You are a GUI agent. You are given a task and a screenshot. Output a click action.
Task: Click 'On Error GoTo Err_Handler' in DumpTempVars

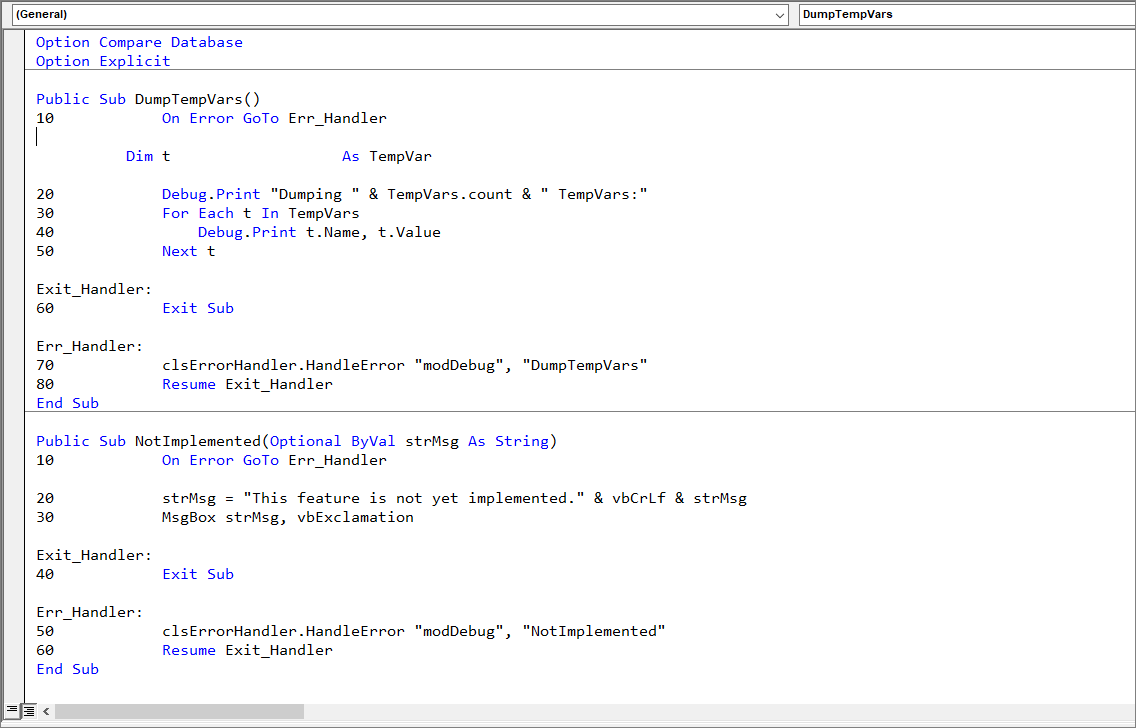274,118
